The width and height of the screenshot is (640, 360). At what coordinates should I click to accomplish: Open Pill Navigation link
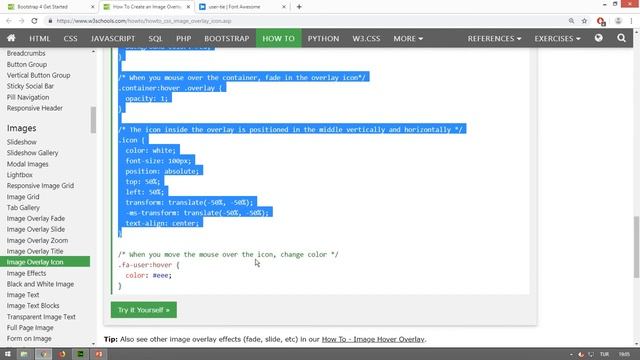(28, 97)
